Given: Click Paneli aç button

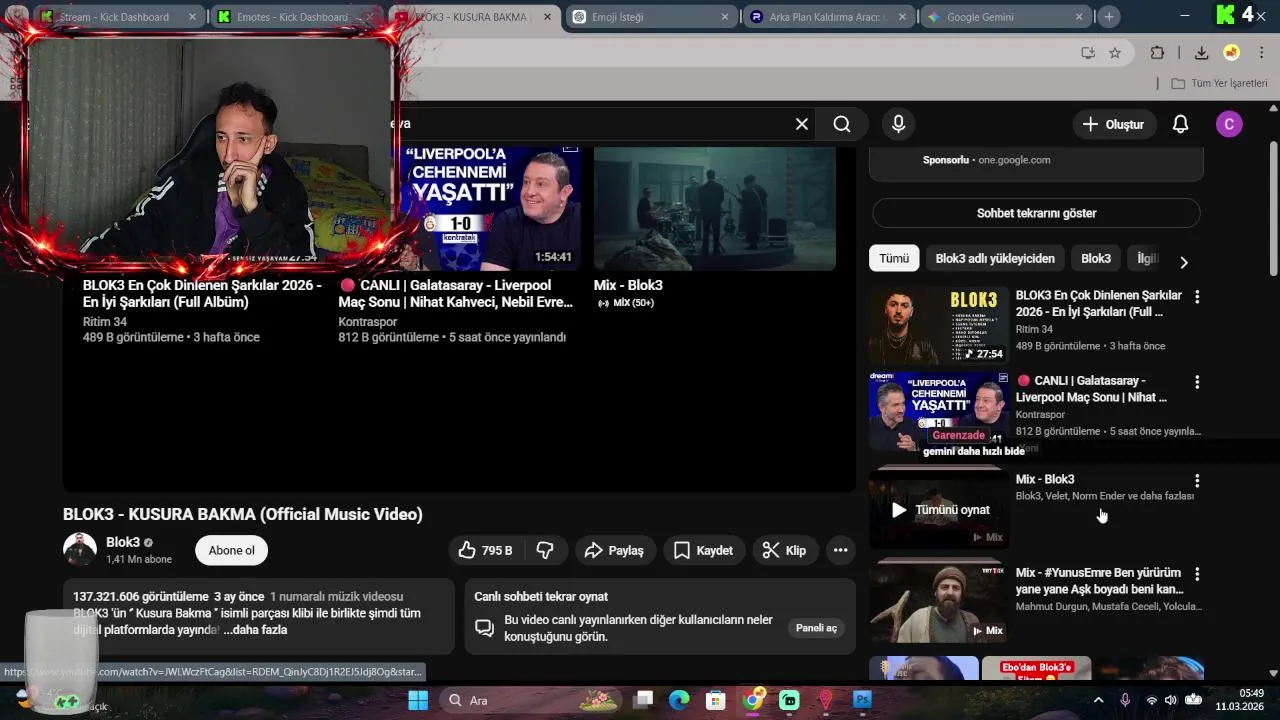Looking at the screenshot, I should [816, 628].
